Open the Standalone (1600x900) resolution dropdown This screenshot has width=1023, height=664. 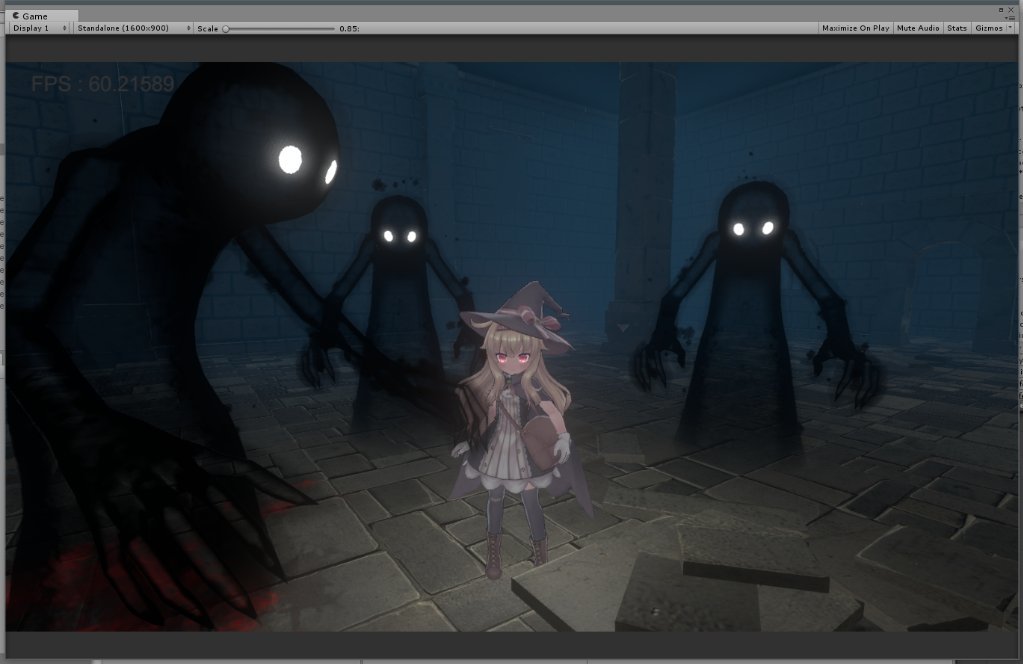132,28
